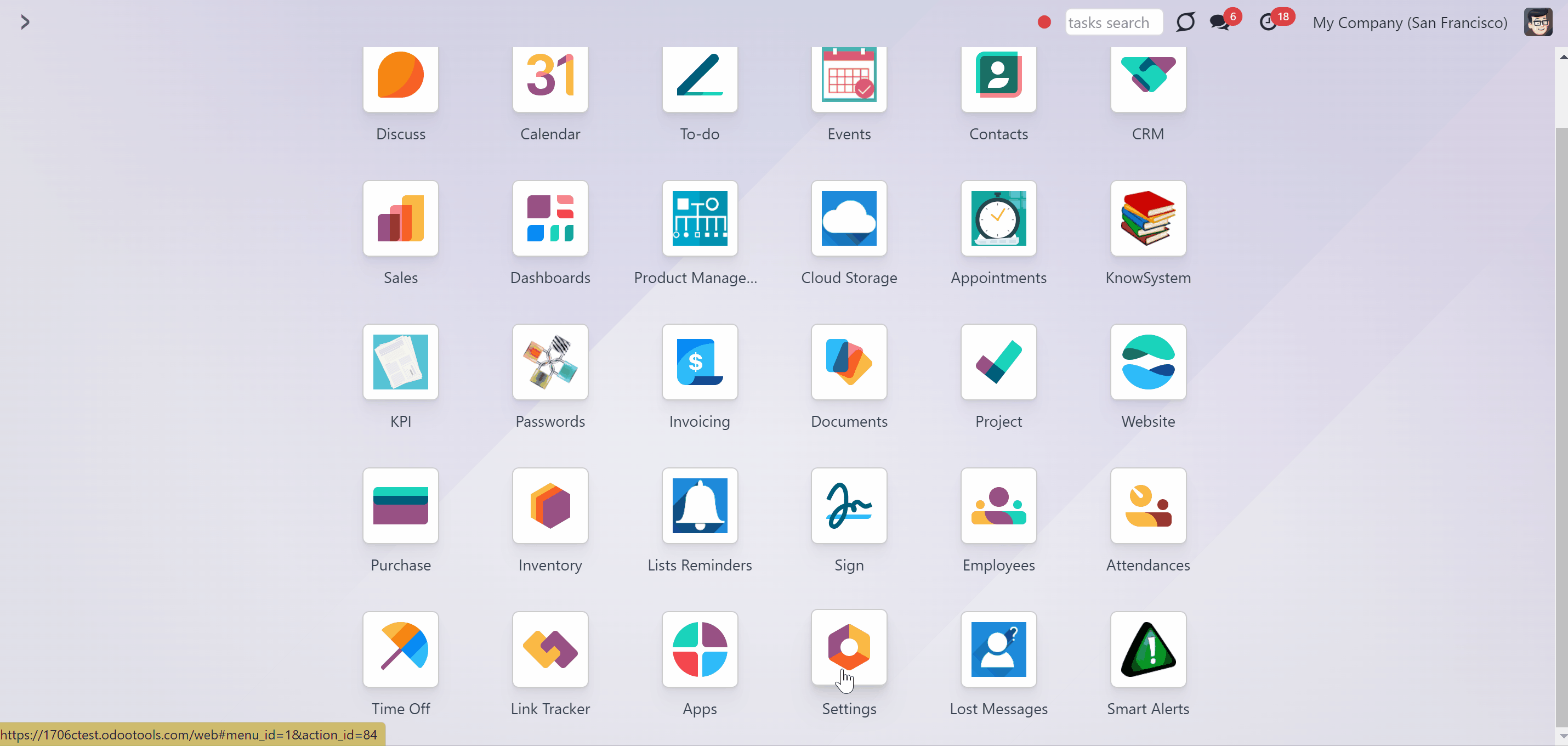The image size is (1568, 746).
Task: Click the red recording dot indicator
Action: pos(1044,22)
